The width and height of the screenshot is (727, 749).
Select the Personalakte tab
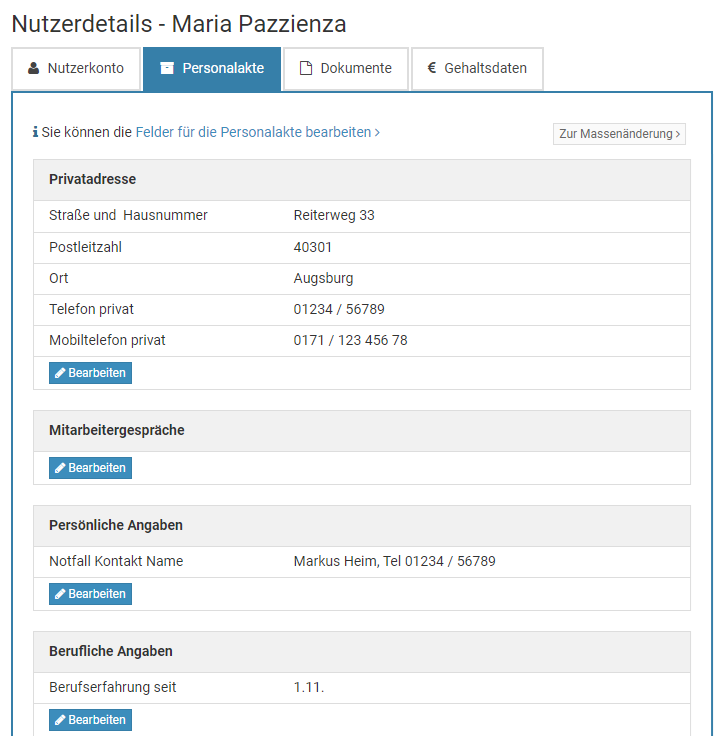[x=212, y=69]
